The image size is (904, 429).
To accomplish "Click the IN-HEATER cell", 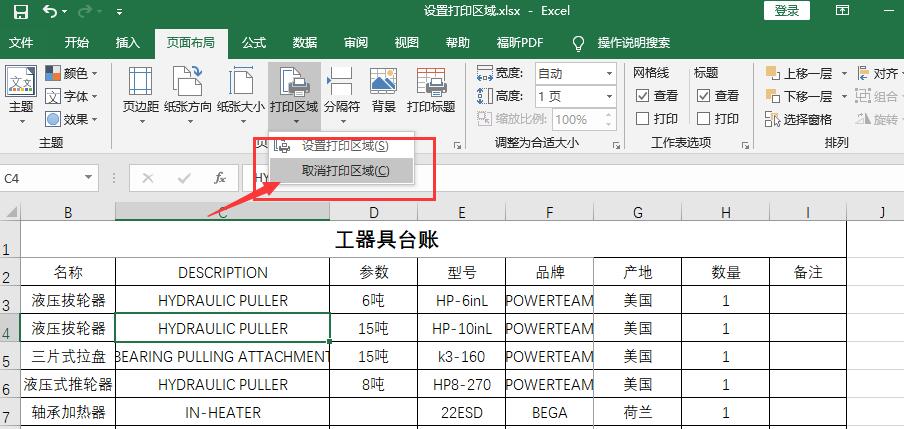I will [223, 412].
